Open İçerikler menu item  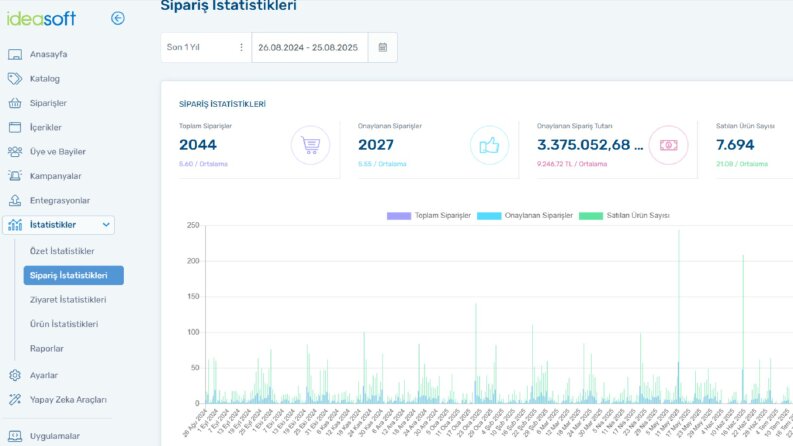pyautogui.click(x=46, y=127)
